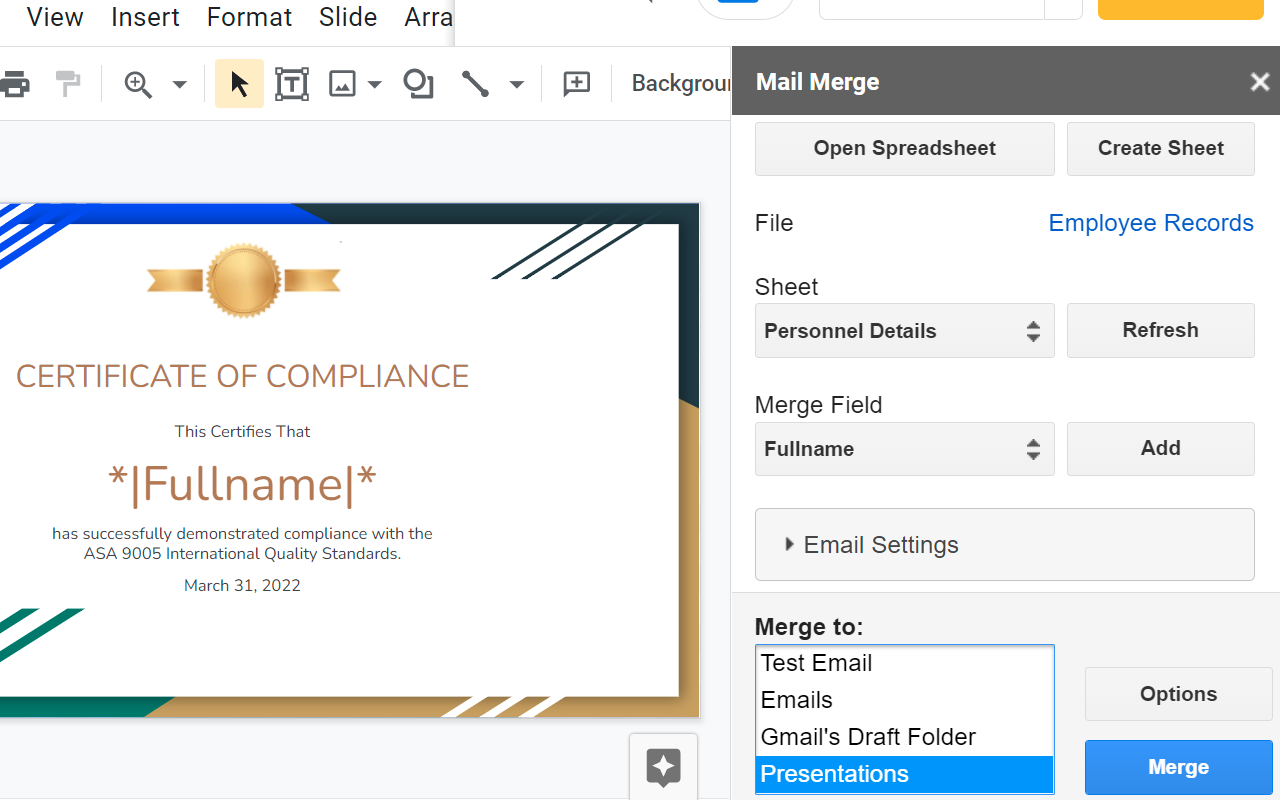The height and width of the screenshot is (800, 1280).
Task: Click the Merge button
Action: [x=1178, y=767]
